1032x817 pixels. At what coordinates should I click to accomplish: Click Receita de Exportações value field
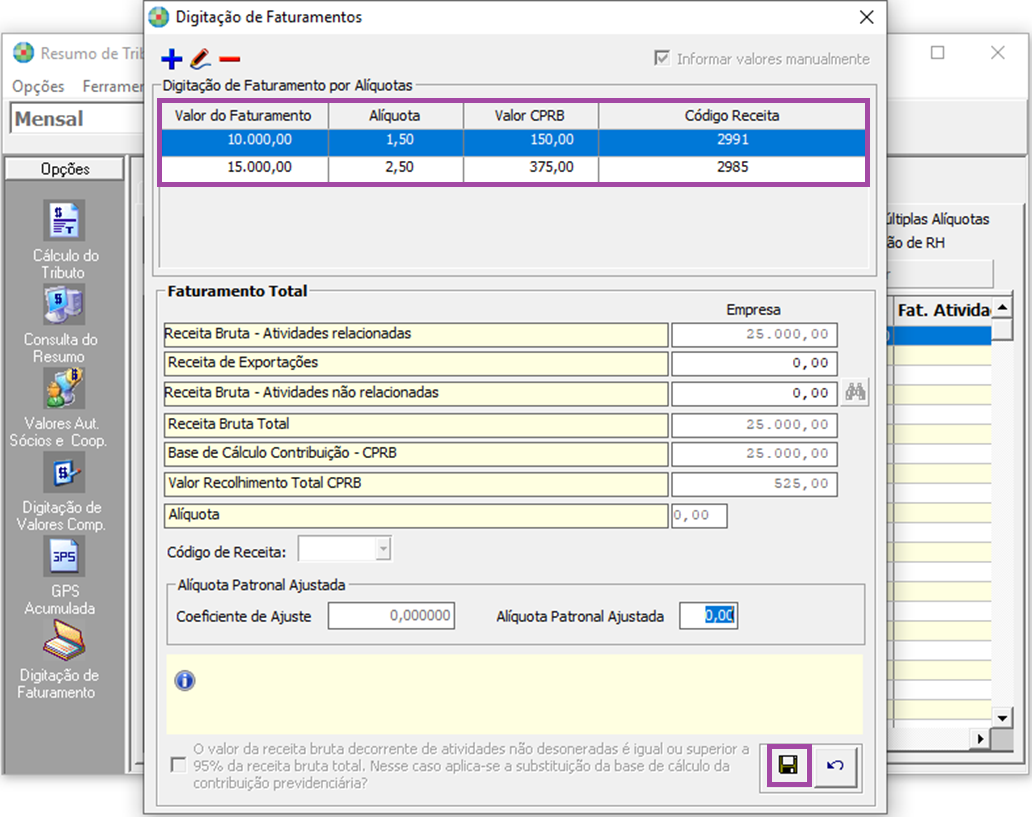pyautogui.click(x=754, y=363)
